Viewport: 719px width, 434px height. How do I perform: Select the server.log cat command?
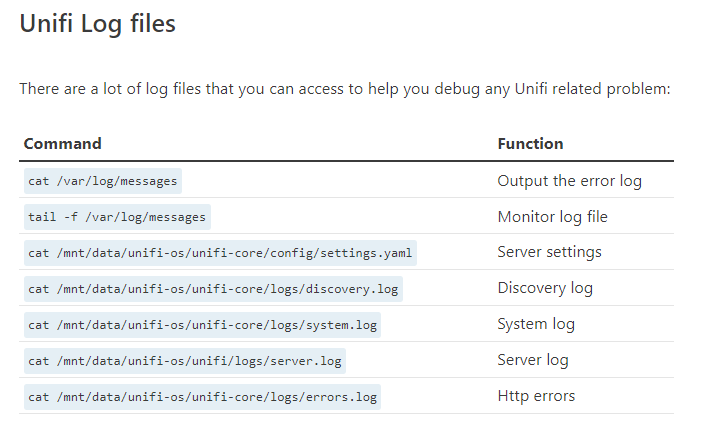(x=185, y=361)
